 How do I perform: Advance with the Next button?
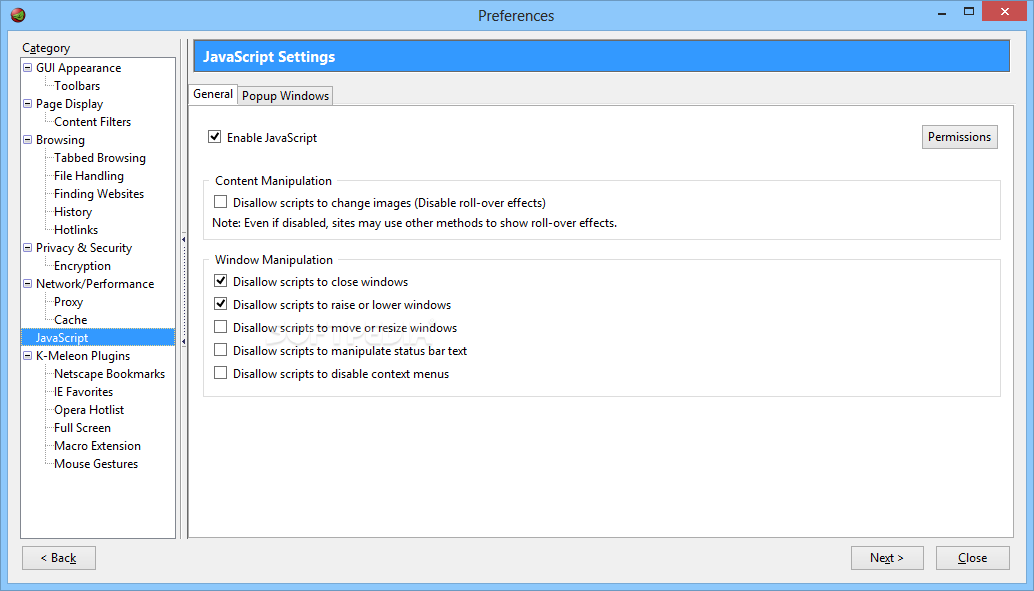(887, 558)
